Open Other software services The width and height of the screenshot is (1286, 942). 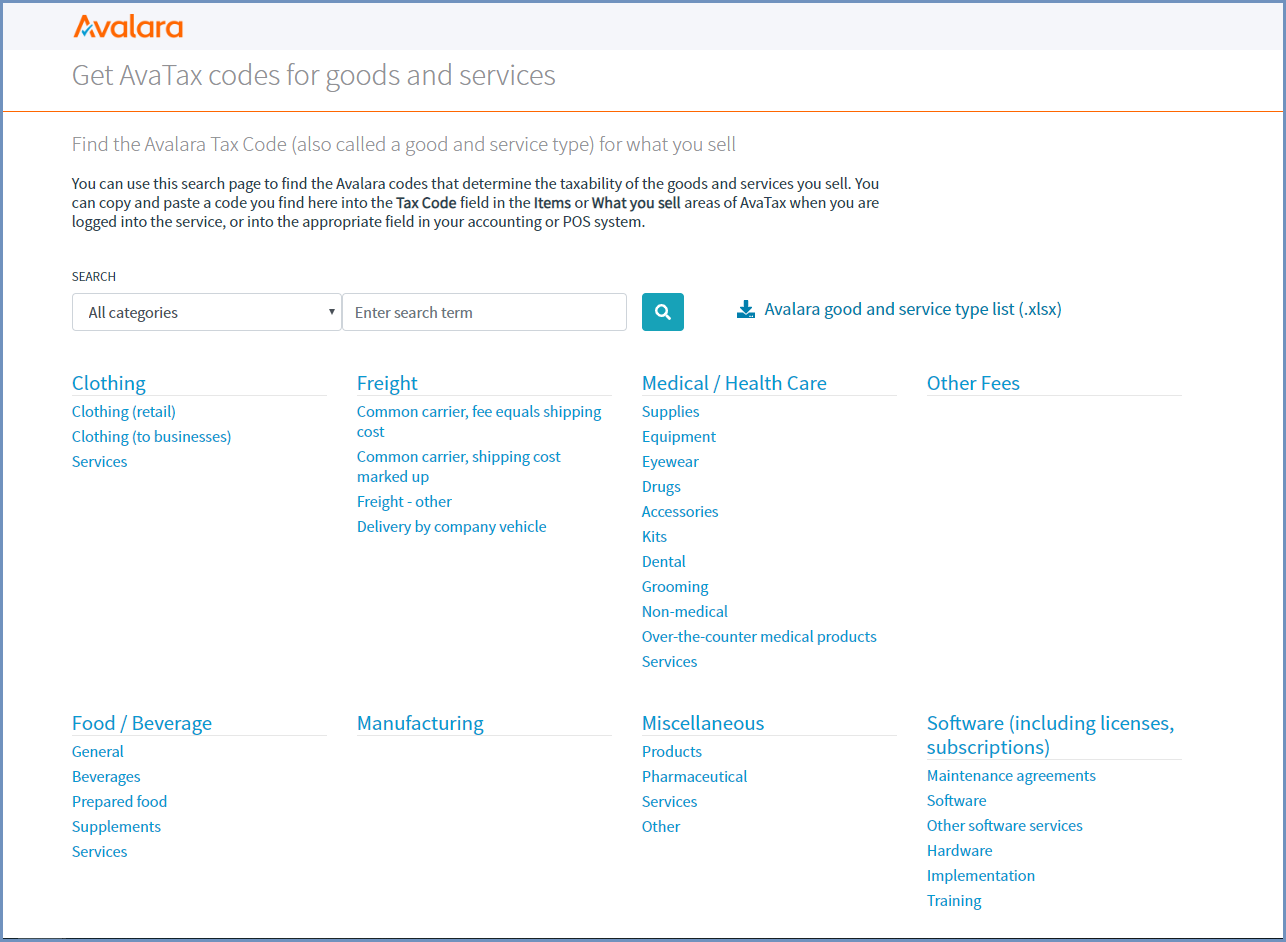pyautogui.click(x=1005, y=826)
